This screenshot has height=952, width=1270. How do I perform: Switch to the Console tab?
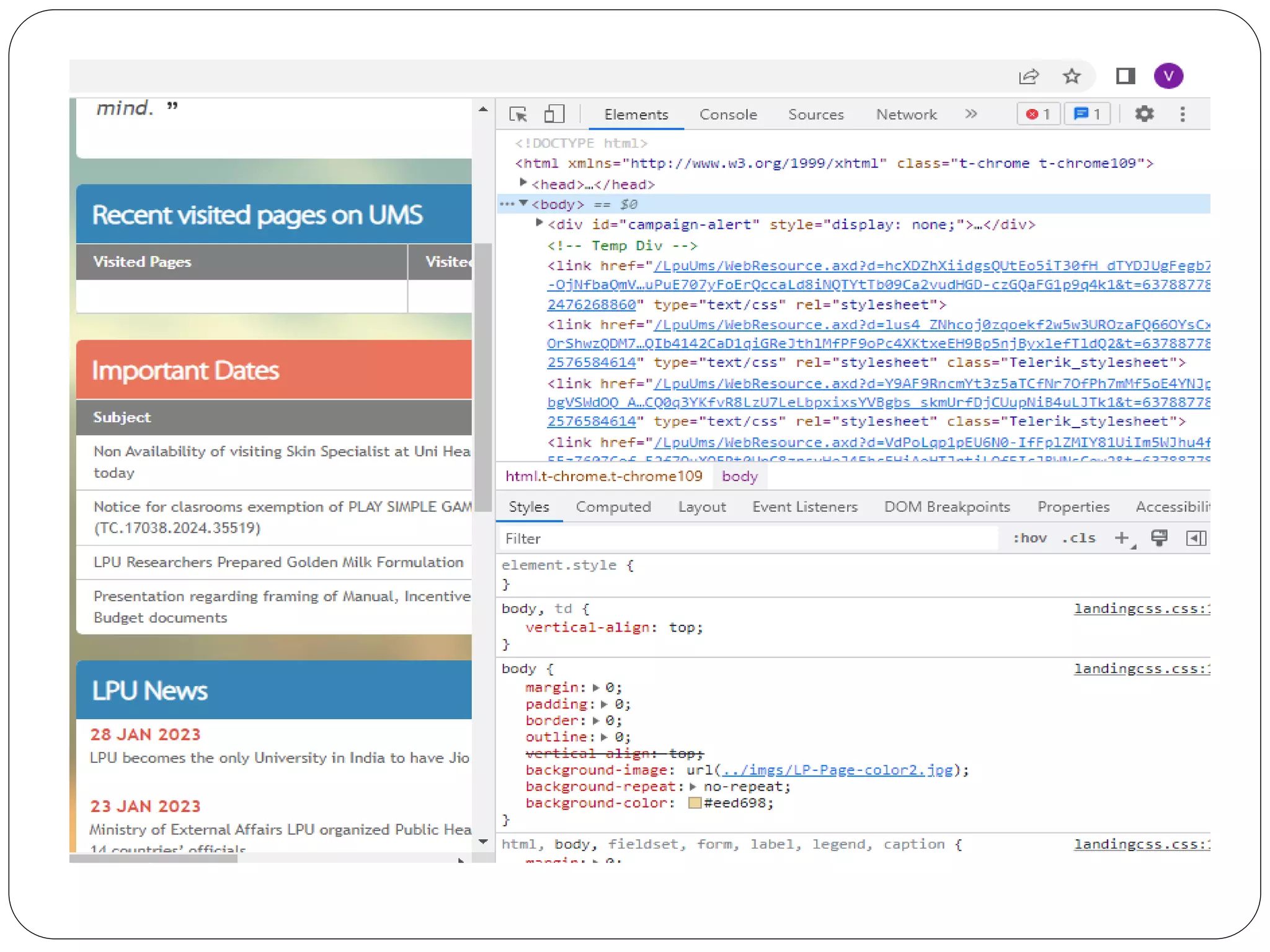pos(728,115)
